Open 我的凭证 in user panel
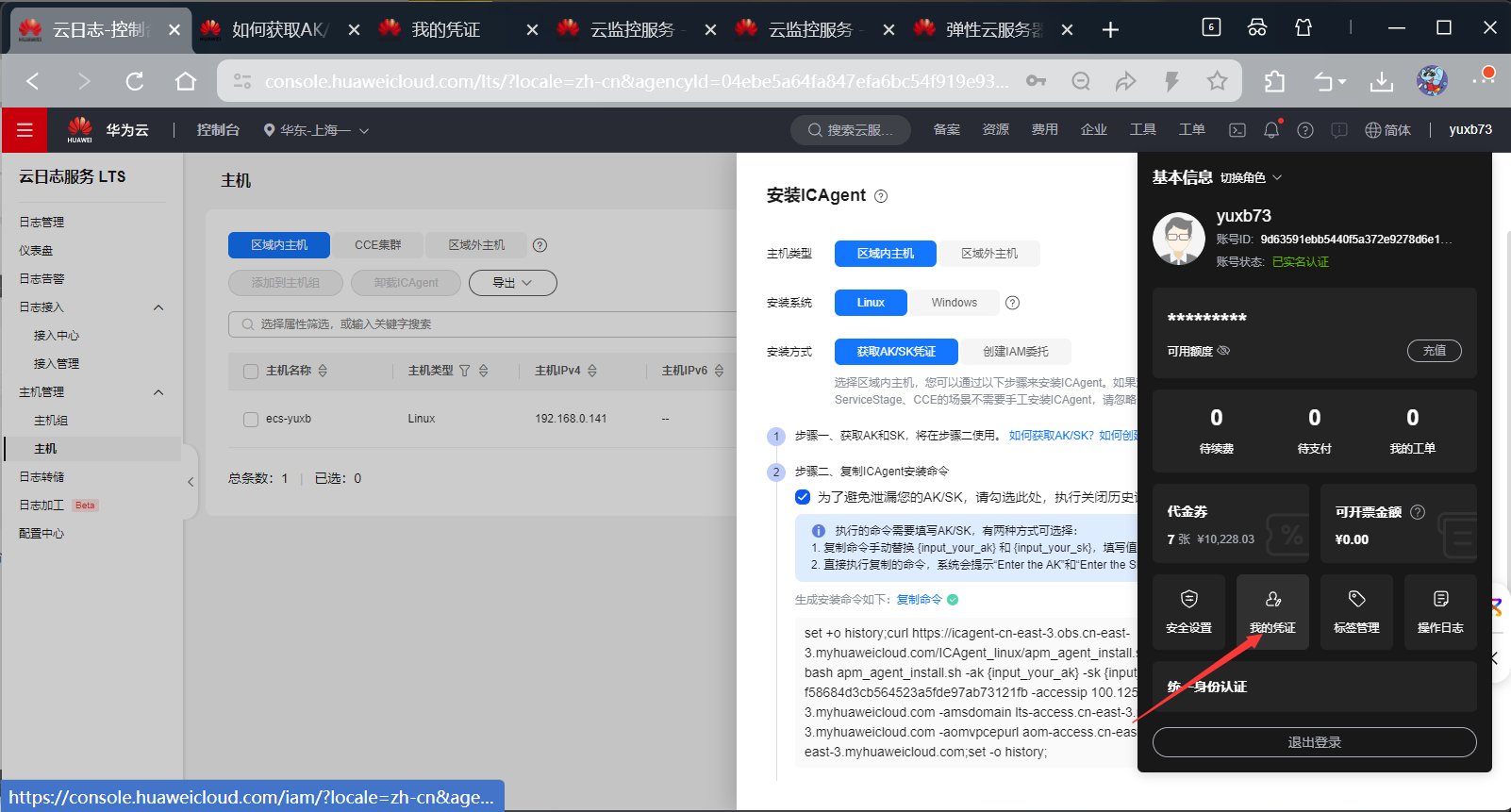Screen dimensions: 1511x812 tap(1272, 612)
